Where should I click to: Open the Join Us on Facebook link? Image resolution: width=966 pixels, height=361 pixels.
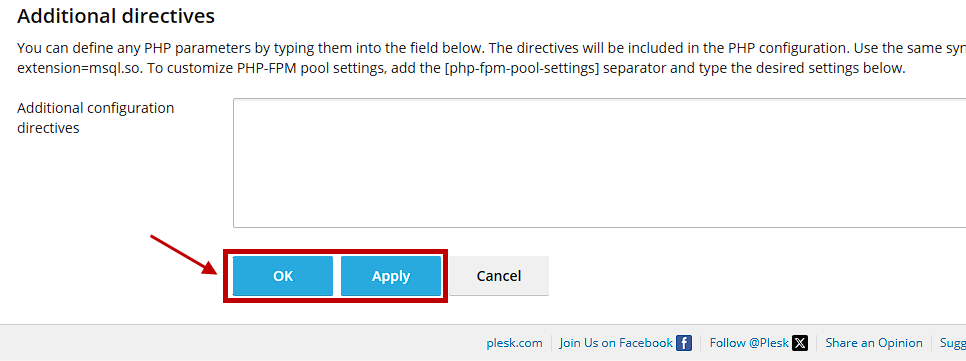(616, 343)
